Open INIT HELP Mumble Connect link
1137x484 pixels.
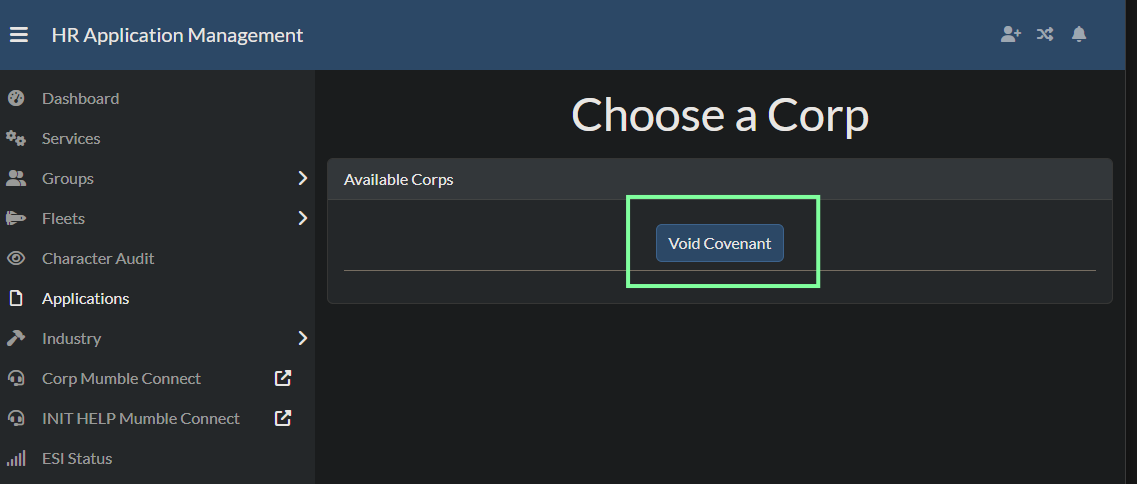pyautogui.click(x=140, y=418)
